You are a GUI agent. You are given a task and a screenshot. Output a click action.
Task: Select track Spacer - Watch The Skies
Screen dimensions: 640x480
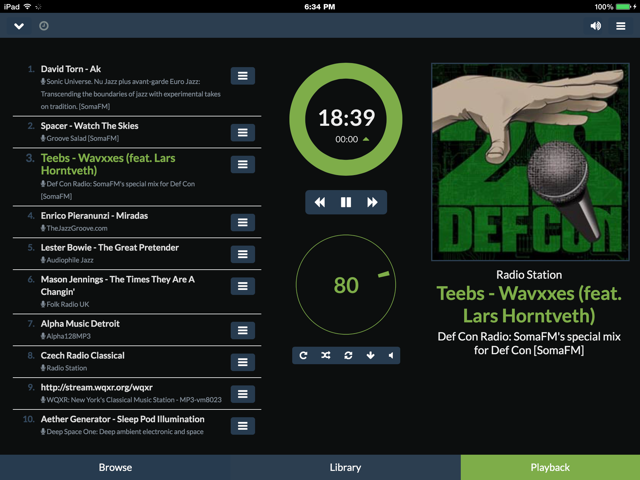coord(89,126)
